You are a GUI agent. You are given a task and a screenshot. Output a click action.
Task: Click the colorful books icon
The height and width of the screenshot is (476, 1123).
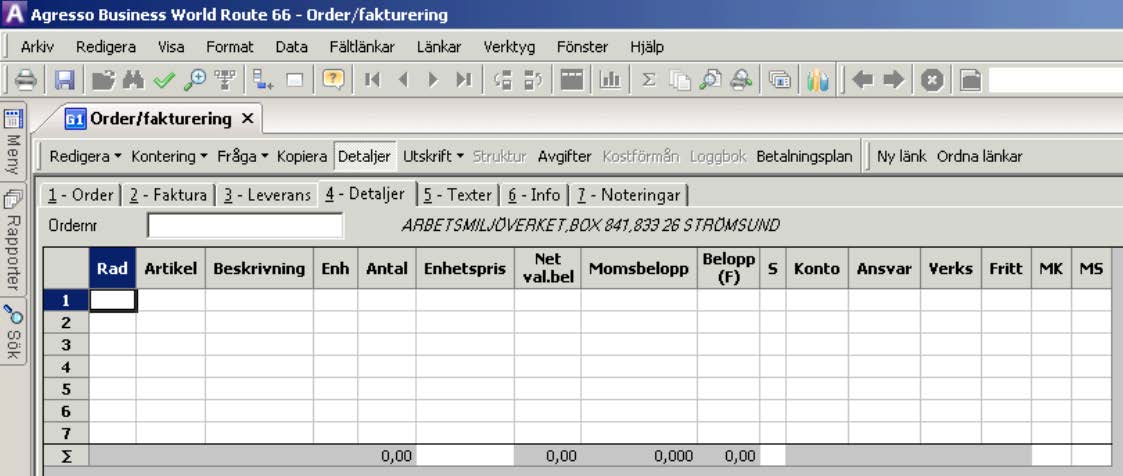pos(817,80)
